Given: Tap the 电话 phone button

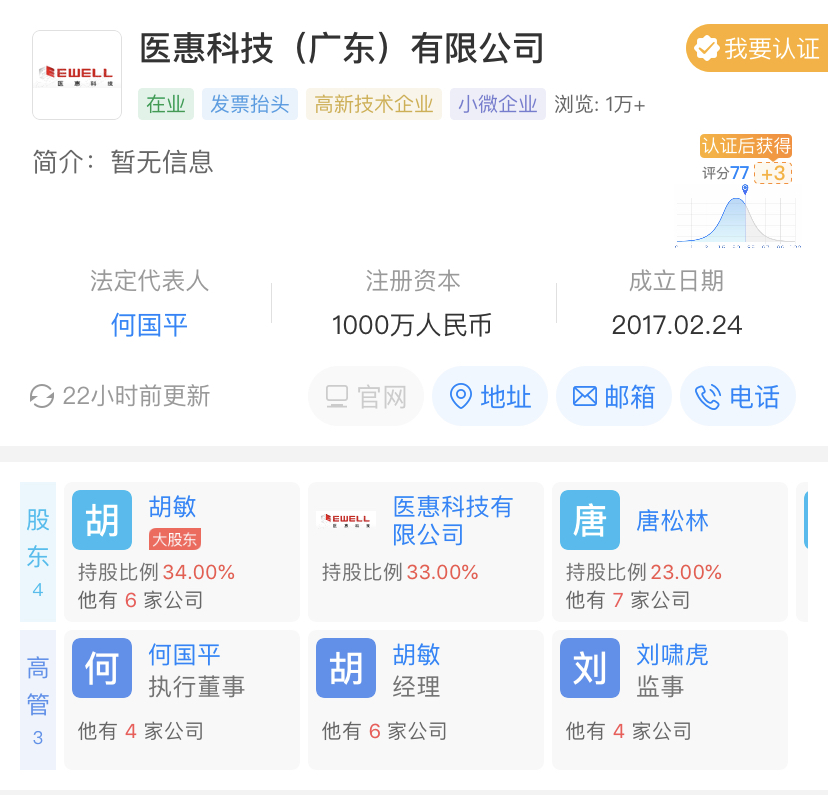Looking at the screenshot, I should click(x=738, y=397).
